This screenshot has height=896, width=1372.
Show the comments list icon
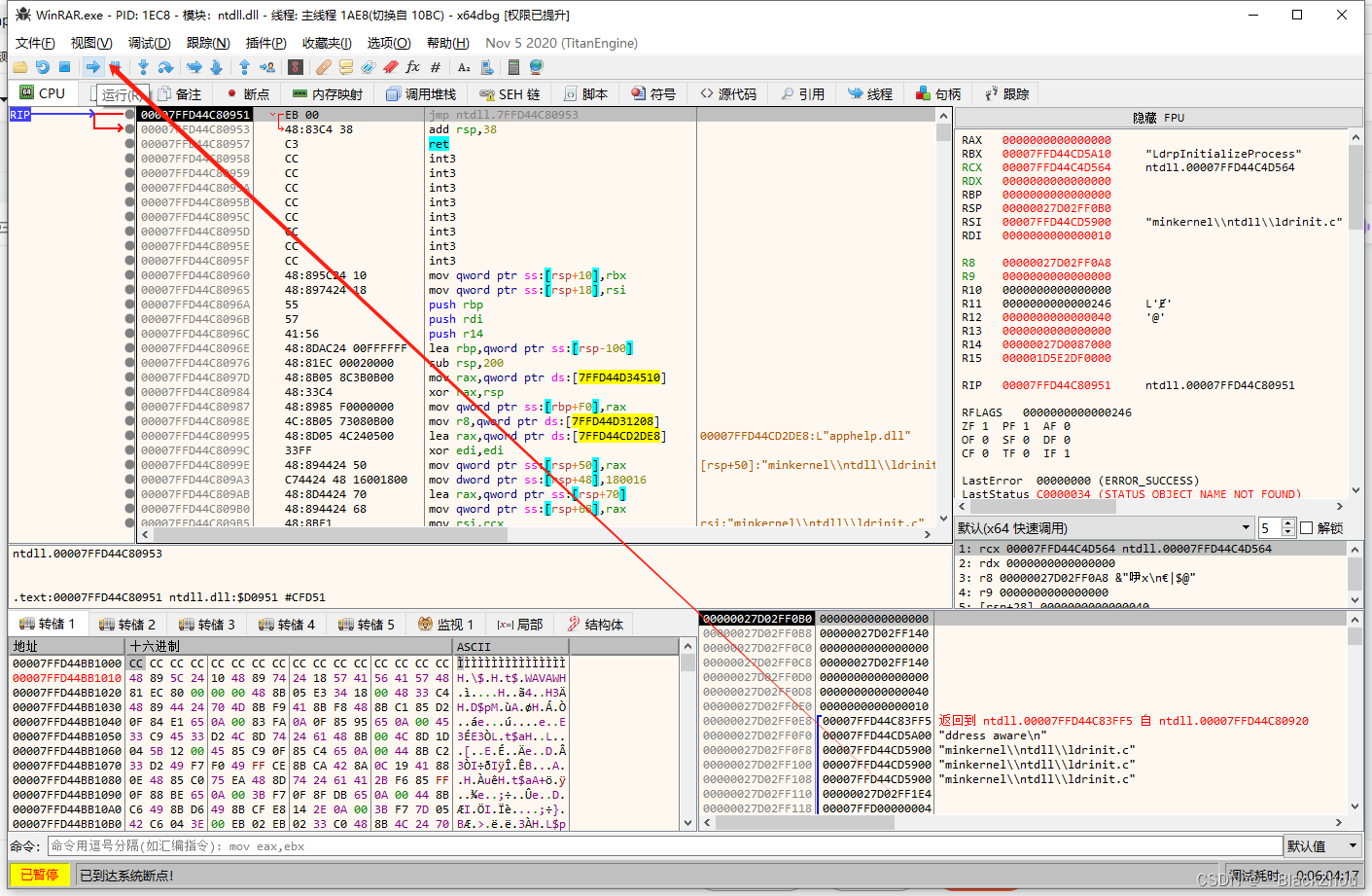(346, 67)
